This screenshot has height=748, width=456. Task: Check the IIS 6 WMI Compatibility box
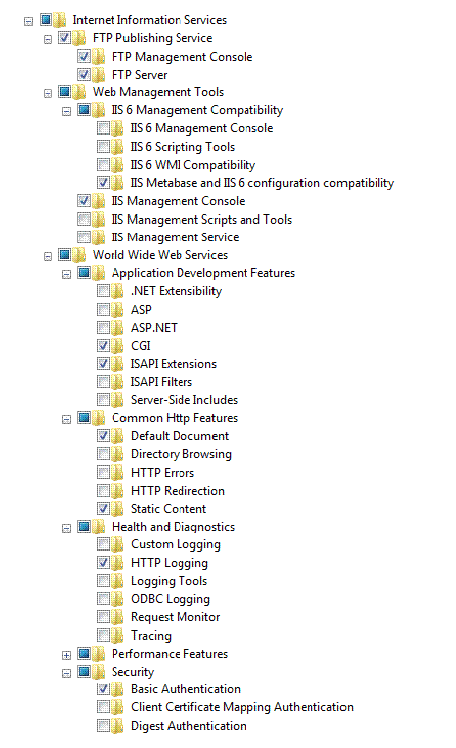coord(103,164)
